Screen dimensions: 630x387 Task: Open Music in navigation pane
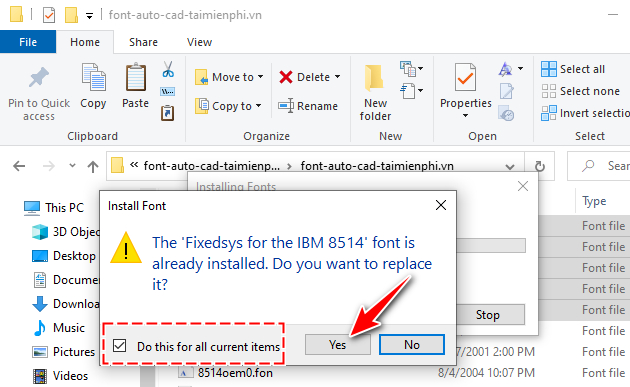(59, 328)
